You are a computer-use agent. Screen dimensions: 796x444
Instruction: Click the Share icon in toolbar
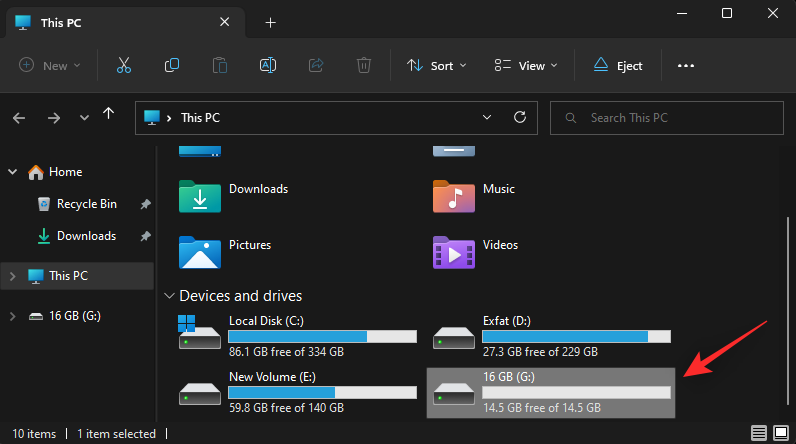(316, 65)
